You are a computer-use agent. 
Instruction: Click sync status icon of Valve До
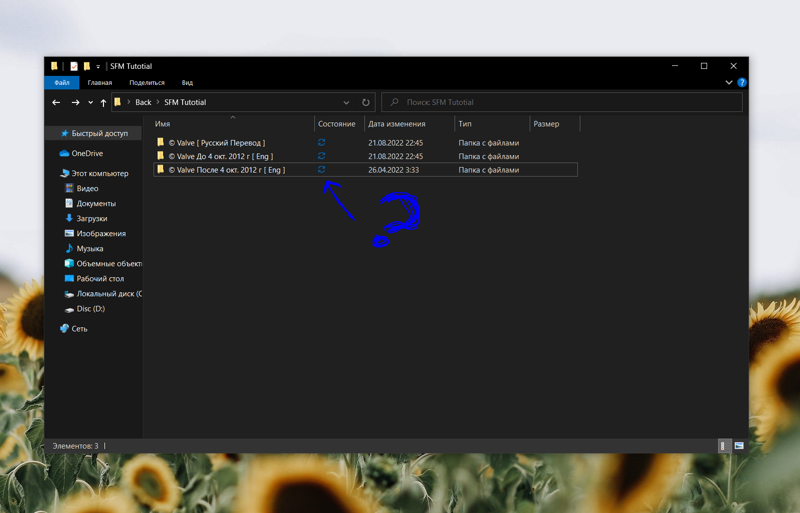point(321,156)
